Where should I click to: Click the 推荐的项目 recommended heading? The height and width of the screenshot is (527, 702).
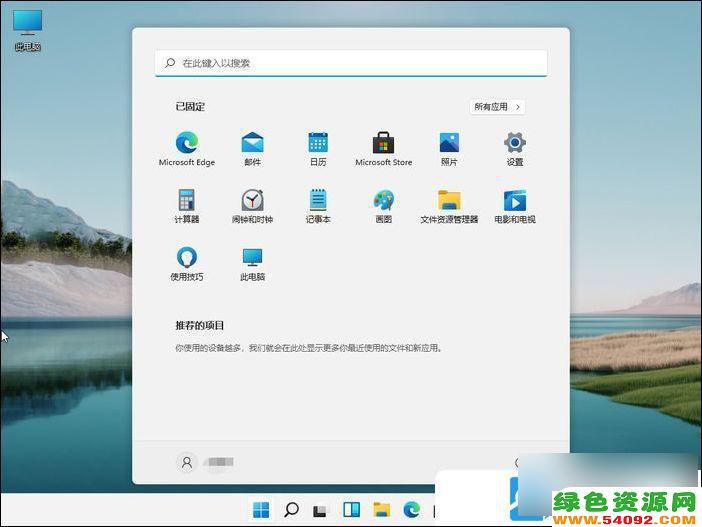click(200, 326)
